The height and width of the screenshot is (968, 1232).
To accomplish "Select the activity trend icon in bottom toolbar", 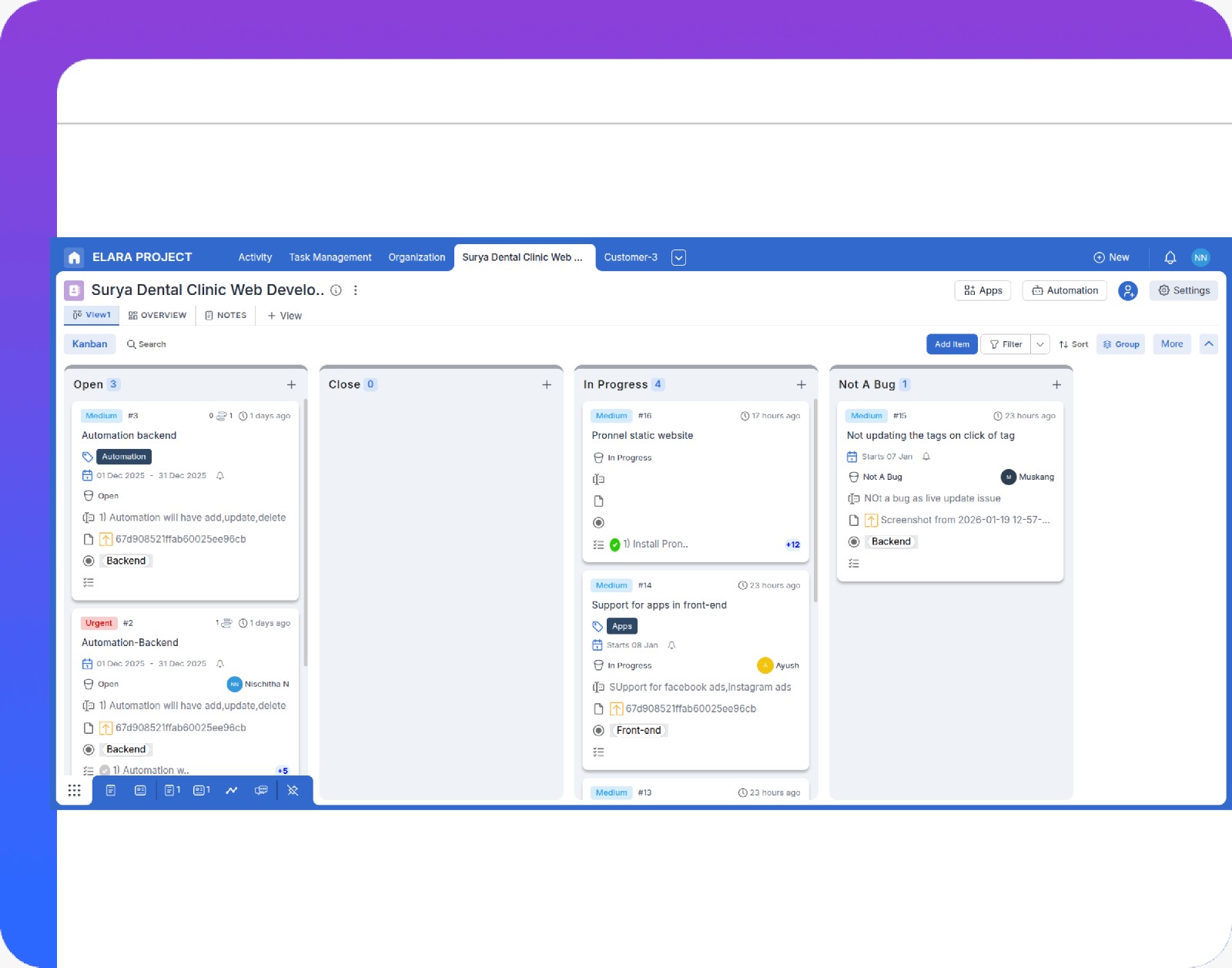I will click(x=232, y=789).
